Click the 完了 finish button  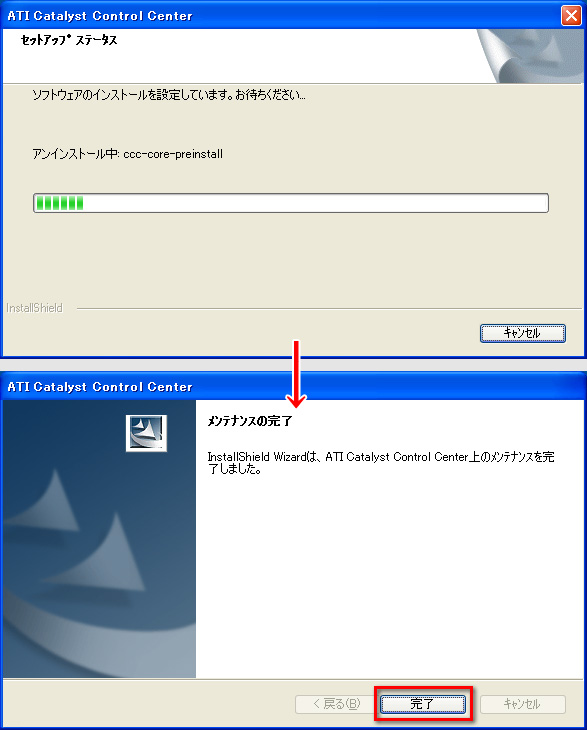(x=423, y=704)
